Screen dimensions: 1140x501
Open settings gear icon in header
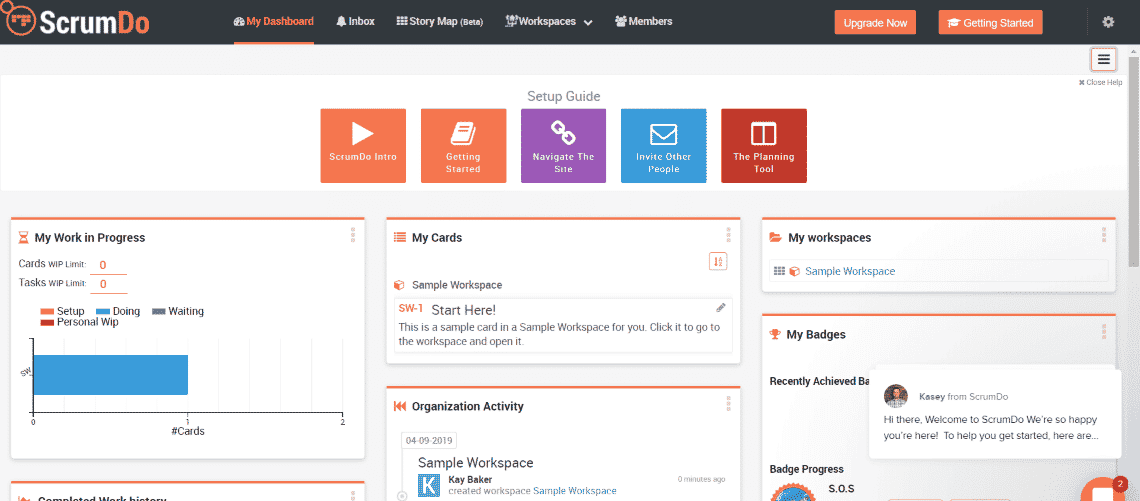click(1108, 23)
